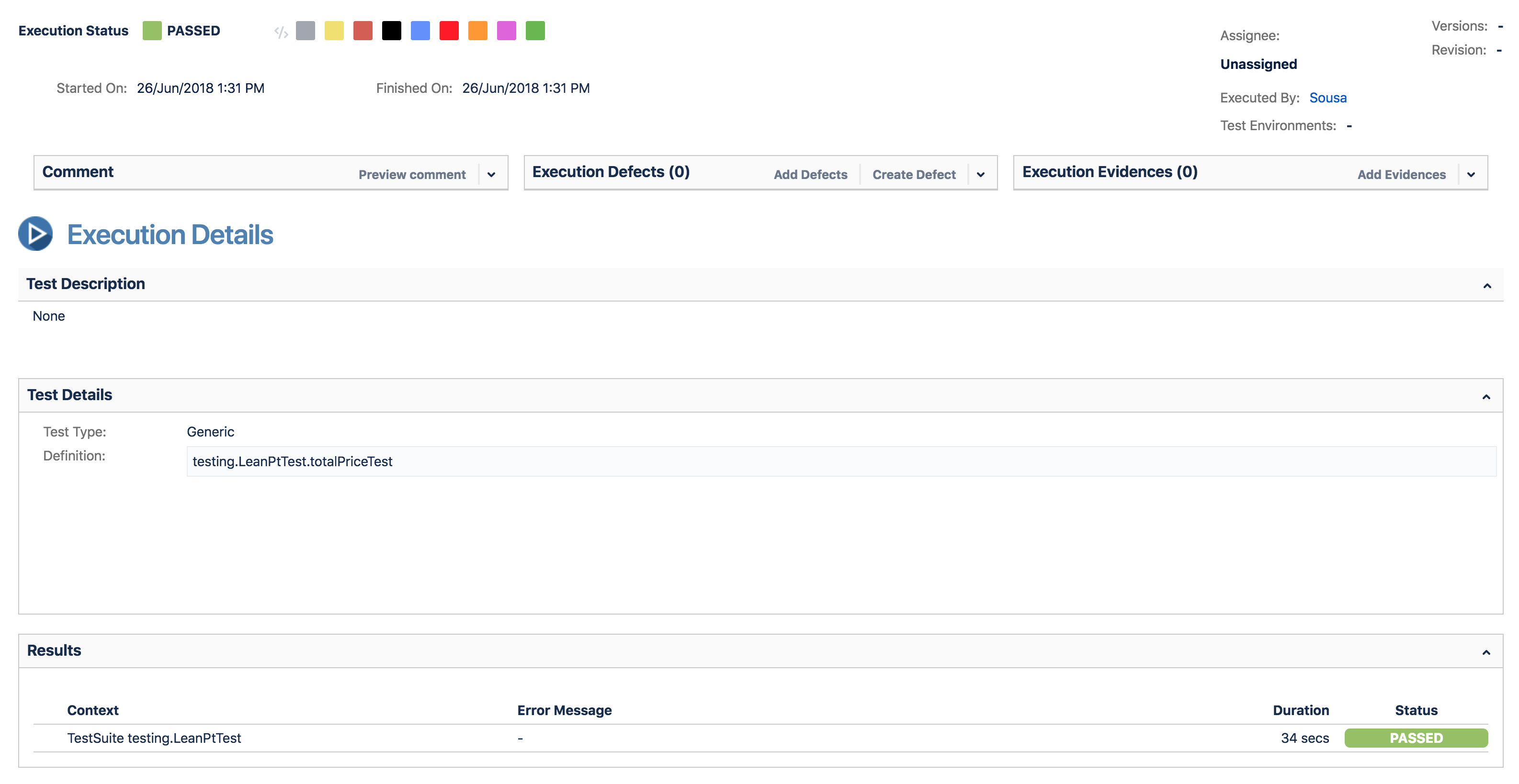Image resolution: width=1519 pixels, height=784 pixels.
Task: Click Add Defects
Action: 810,175
